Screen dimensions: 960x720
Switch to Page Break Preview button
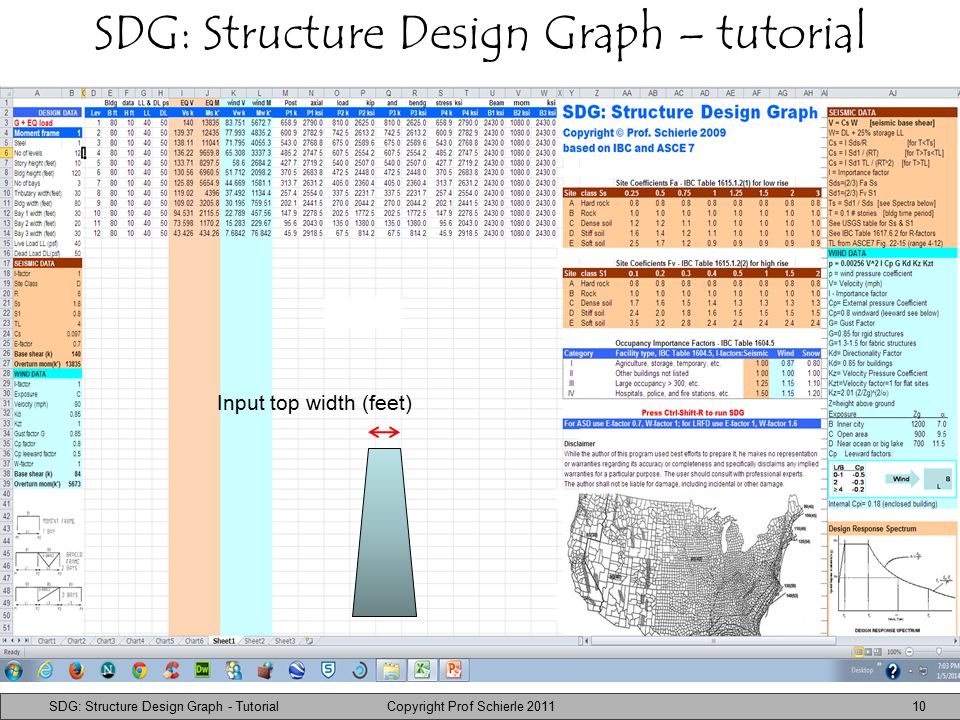878,652
